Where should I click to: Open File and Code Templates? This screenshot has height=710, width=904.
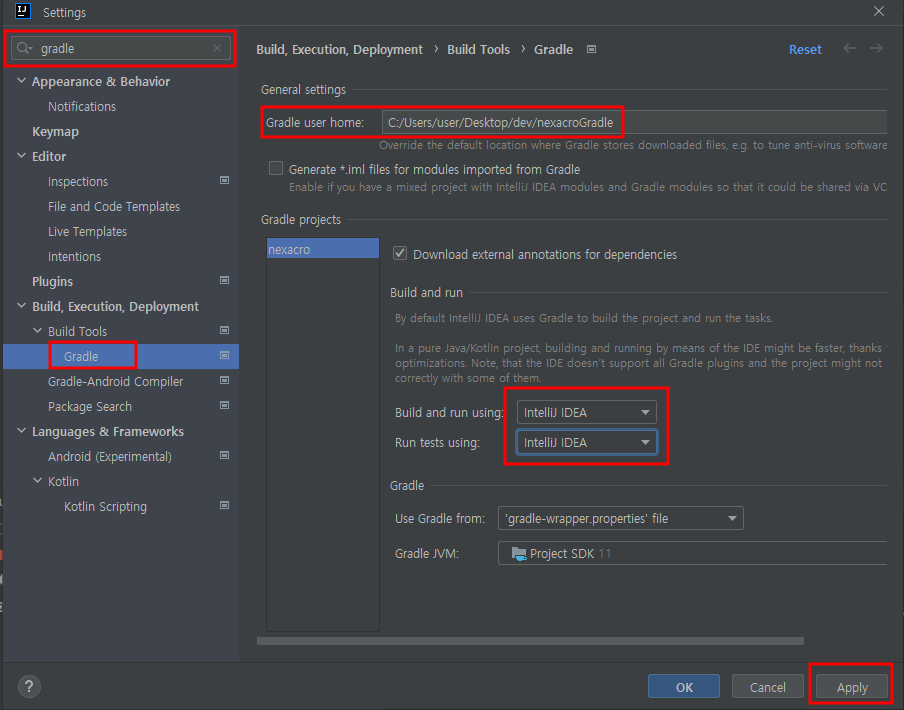point(114,206)
